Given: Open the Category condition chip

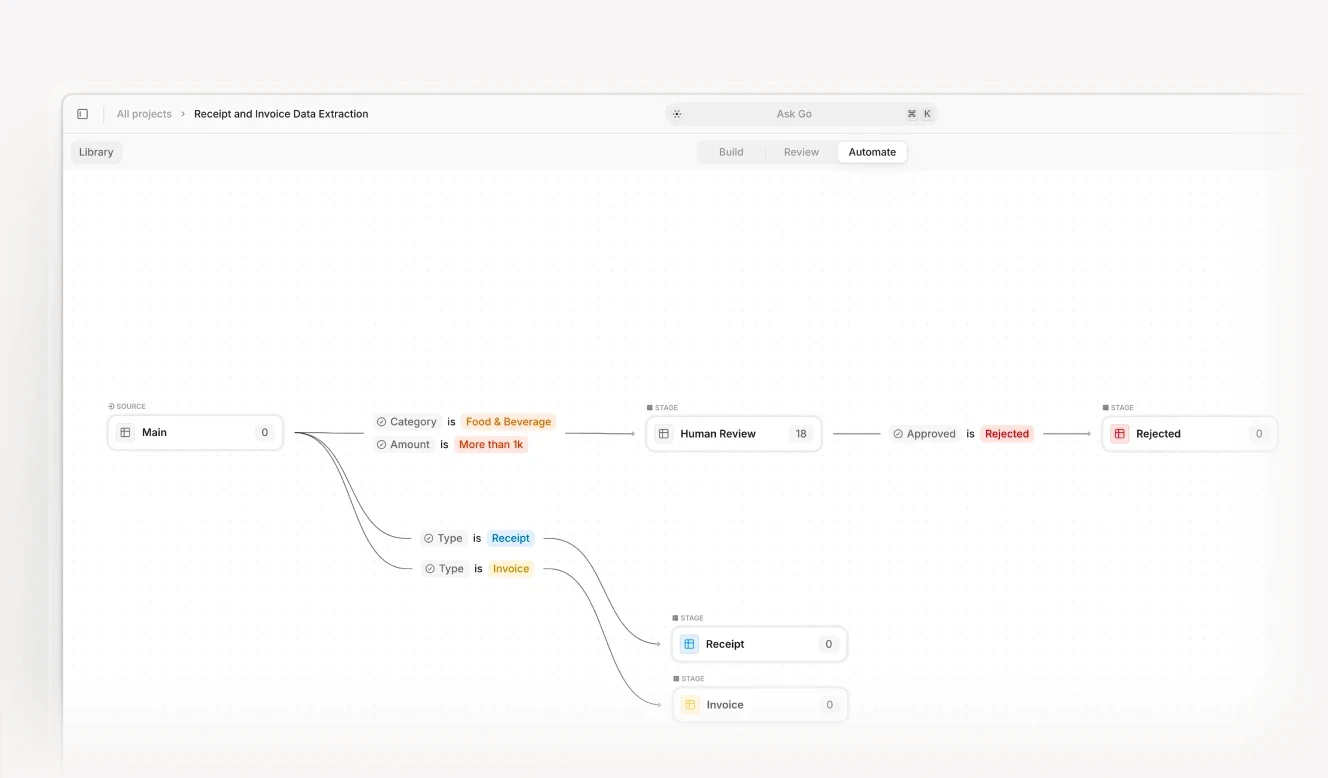Looking at the screenshot, I should point(407,422).
